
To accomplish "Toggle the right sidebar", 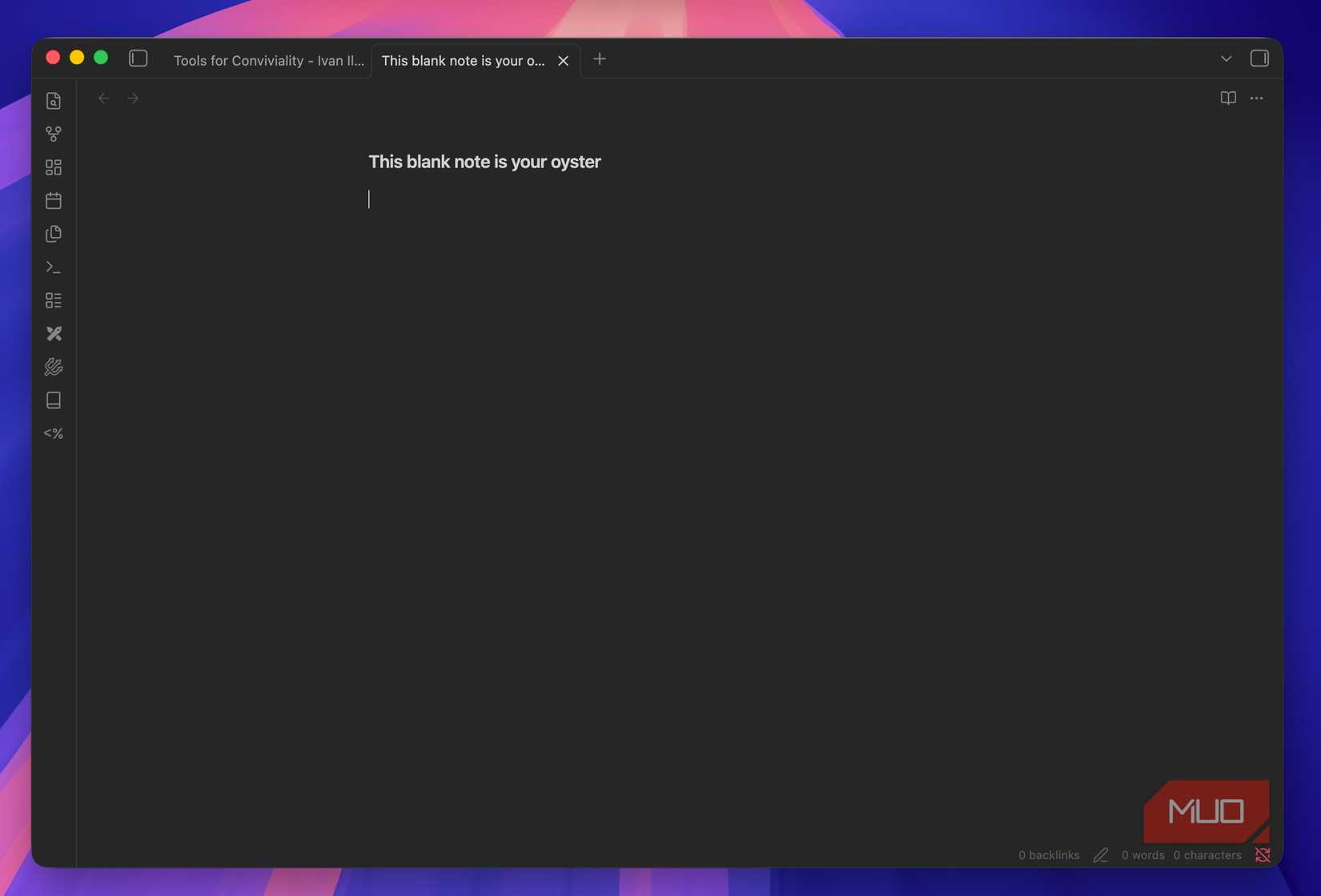I will pos(1259,58).
